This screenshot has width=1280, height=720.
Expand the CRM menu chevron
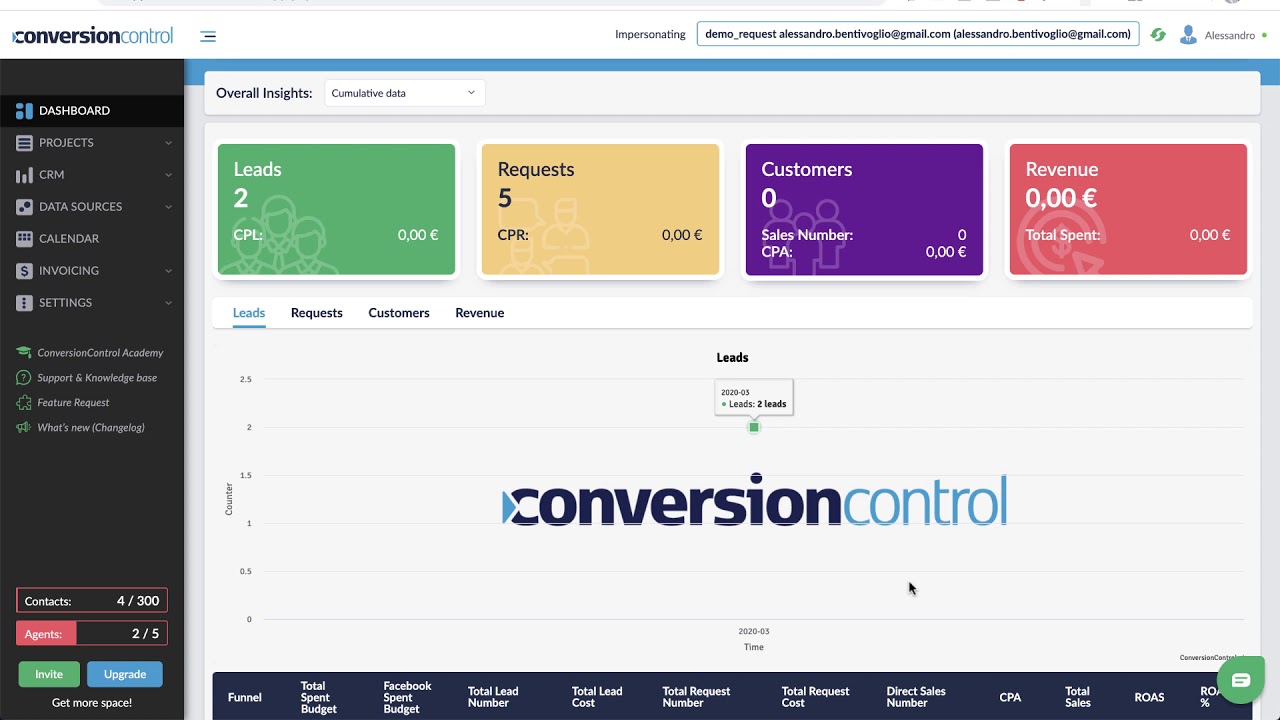click(168, 175)
